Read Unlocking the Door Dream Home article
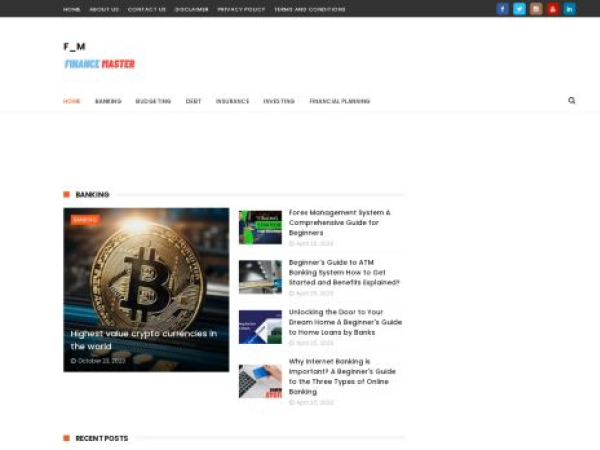The width and height of the screenshot is (600, 450). click(x=345, y=322)
